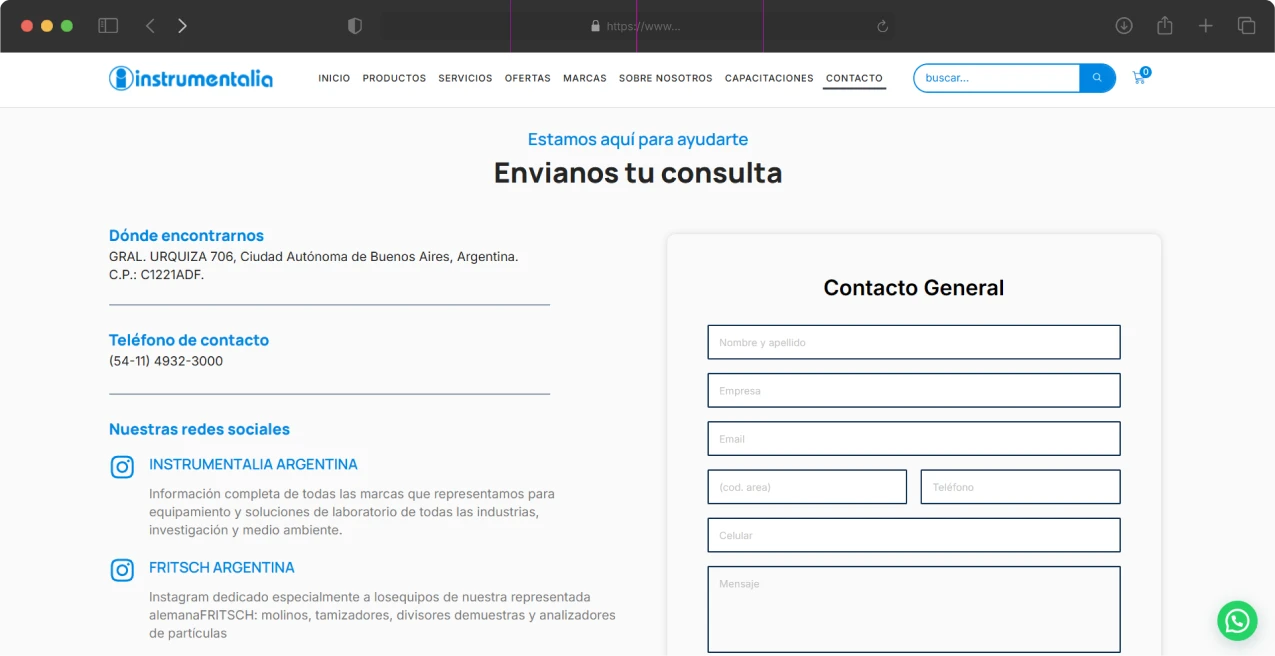The height and width of the screenshot is (656, 1275).
Task: Click the Teléfono field
Action: [x=1021, y=487]
